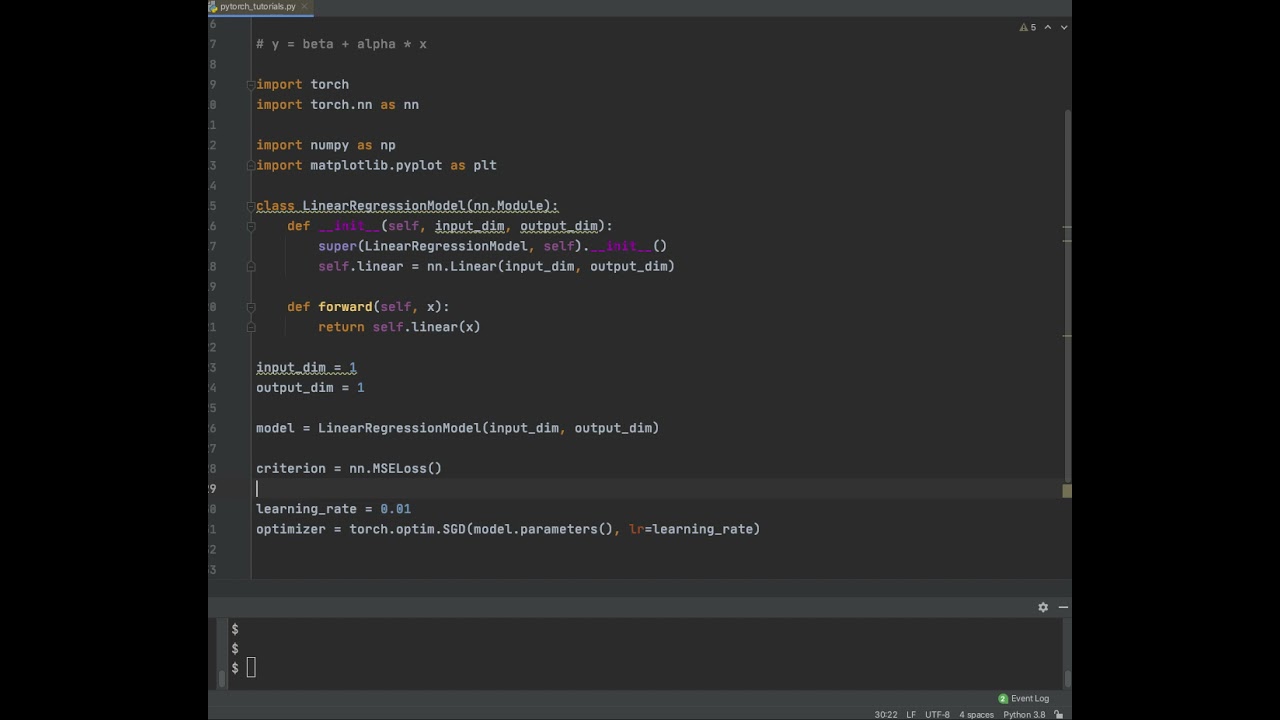Open the 4 spaces indent selector
The width and height of the screenshot is (1280, 720).
[977, 714]
